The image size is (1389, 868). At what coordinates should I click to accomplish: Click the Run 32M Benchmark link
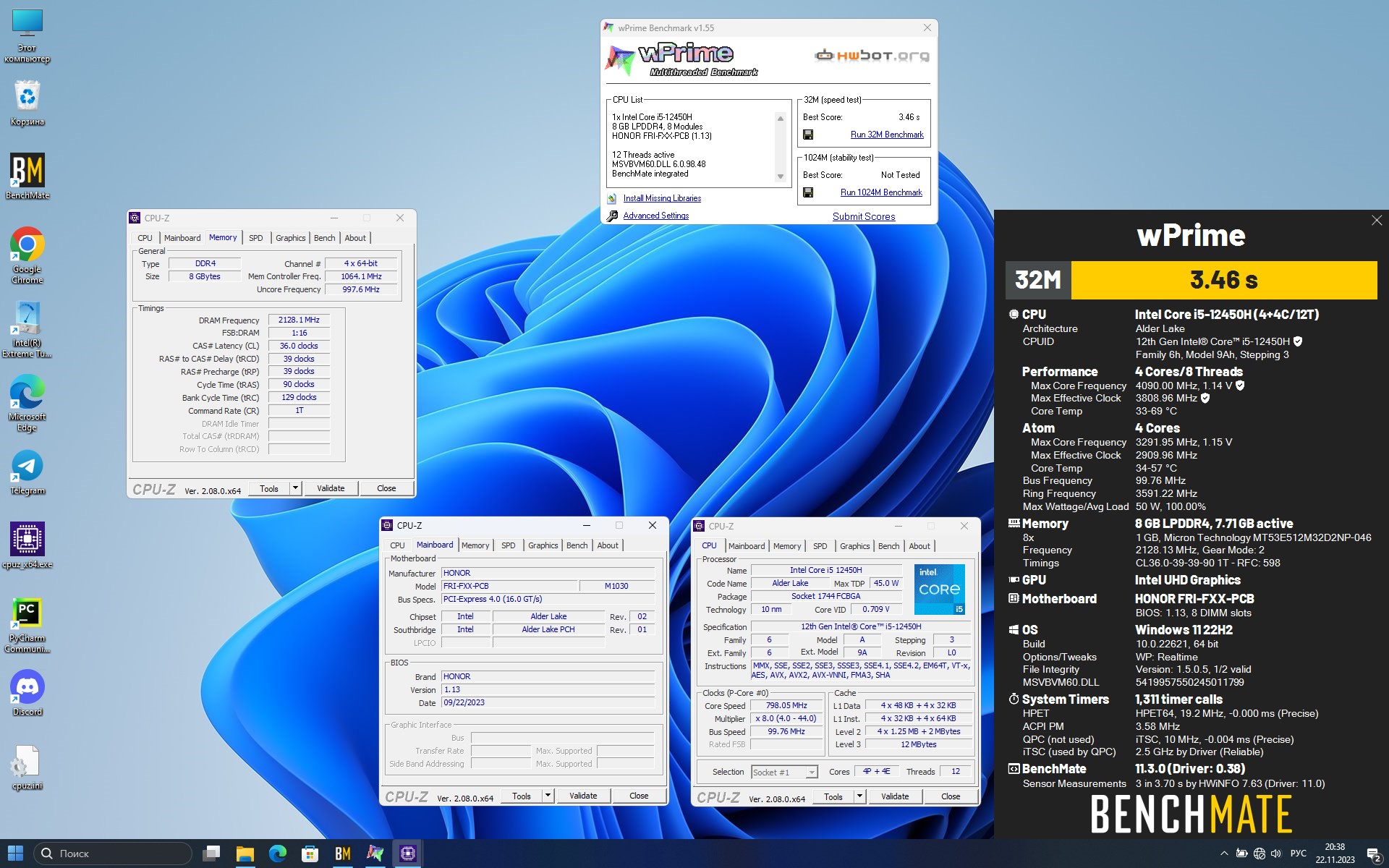click(887, 135)
